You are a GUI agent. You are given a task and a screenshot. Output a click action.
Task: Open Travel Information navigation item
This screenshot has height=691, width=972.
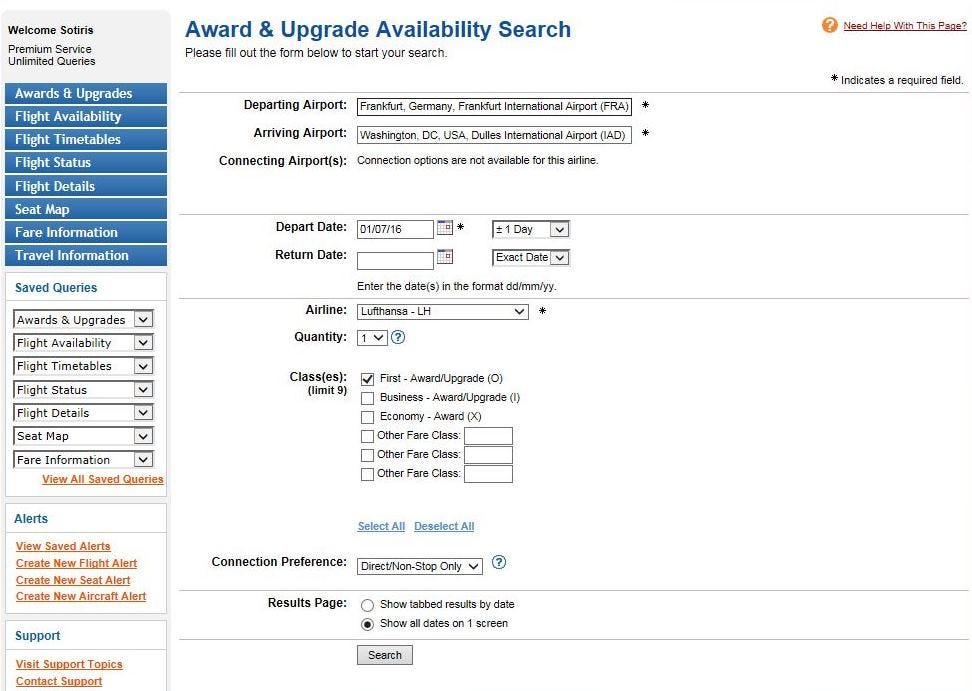[86, 255]
